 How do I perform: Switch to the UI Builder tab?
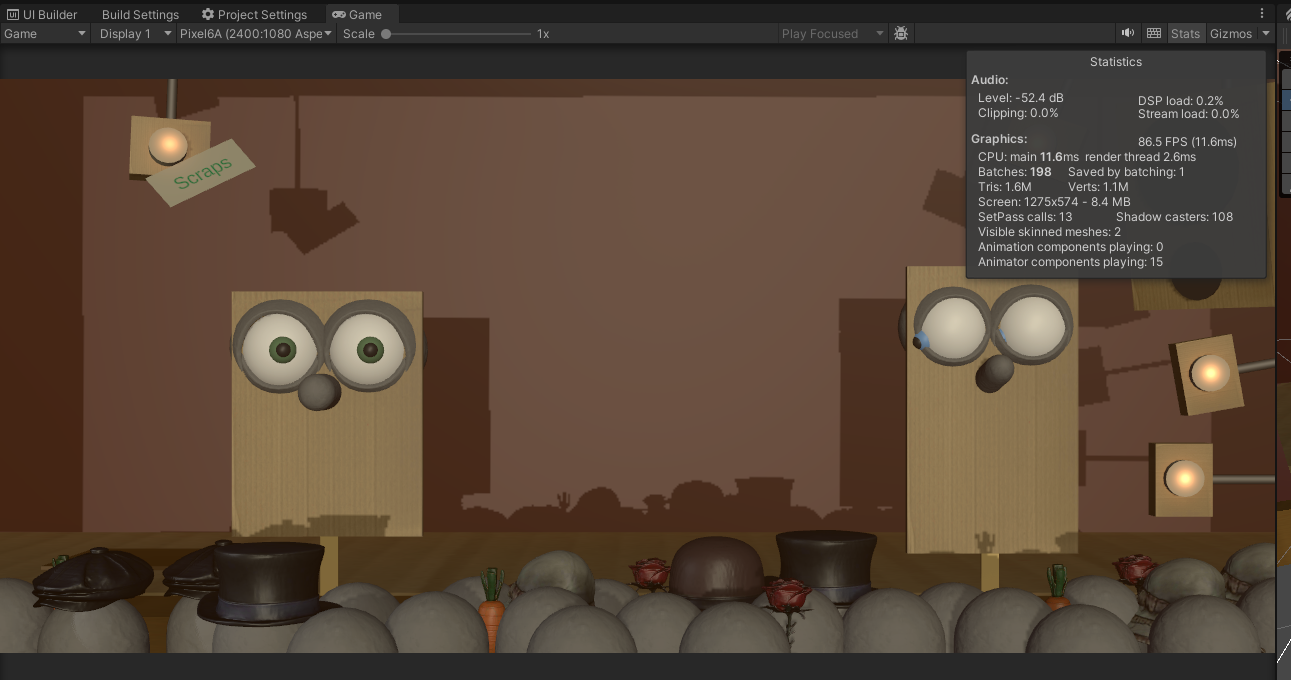click(43, 15)
